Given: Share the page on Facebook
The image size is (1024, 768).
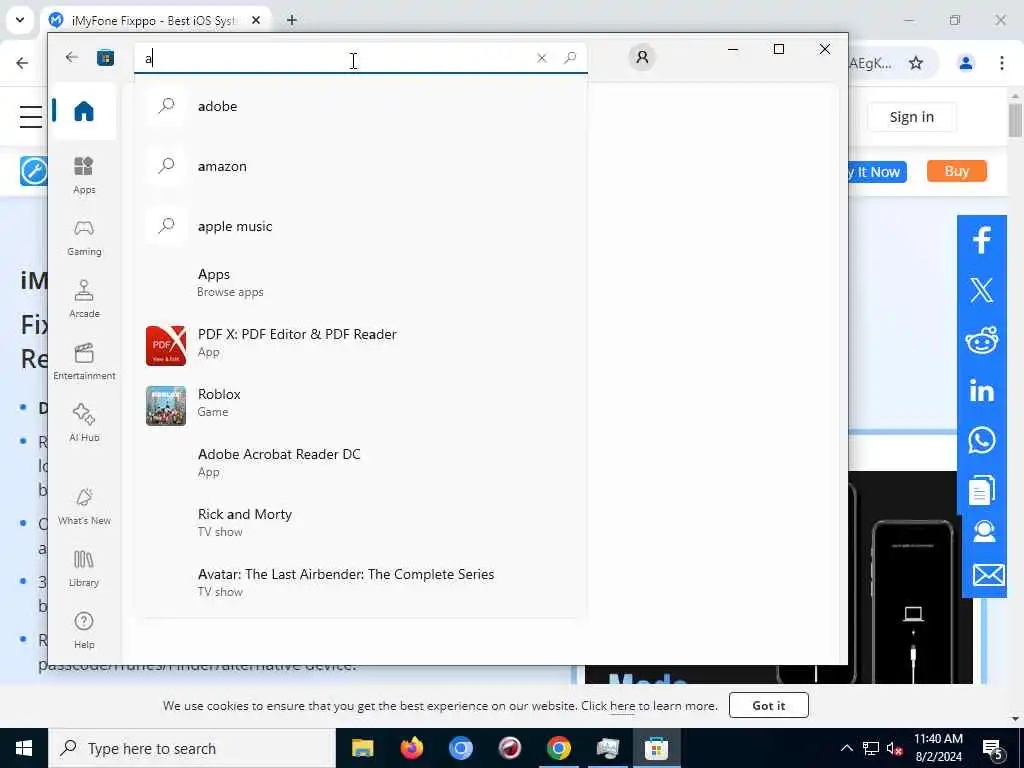Looking at the screenshot, I should [982, 240].
